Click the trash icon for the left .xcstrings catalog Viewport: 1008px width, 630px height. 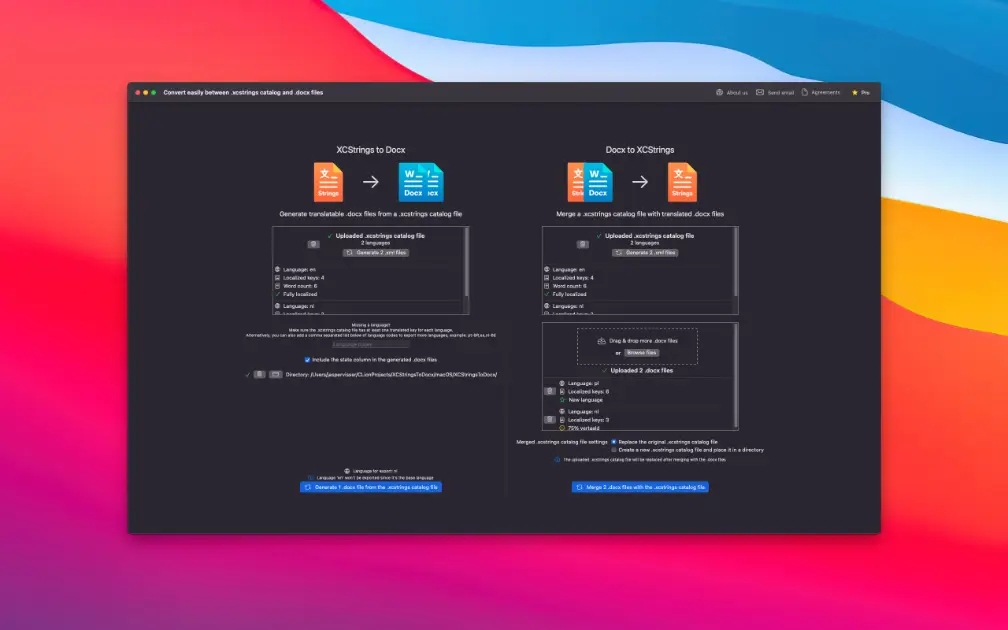tap(313, 244)
